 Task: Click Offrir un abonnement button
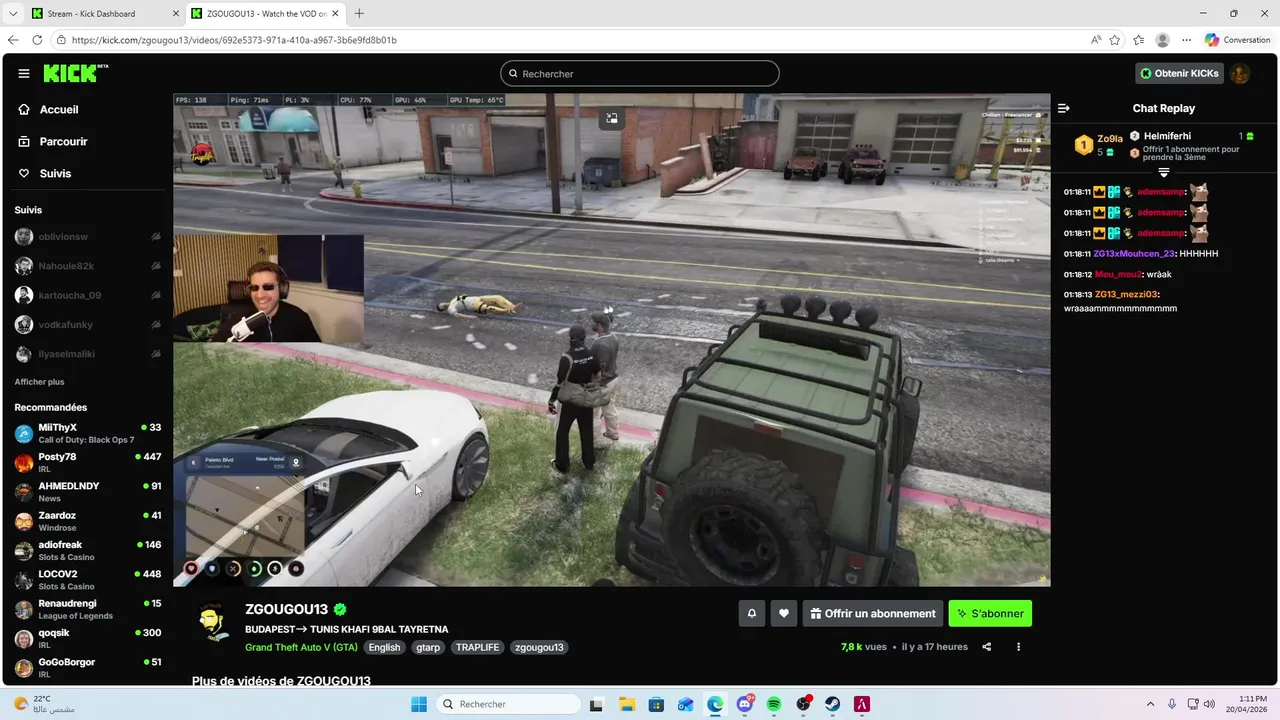point(873,613)
